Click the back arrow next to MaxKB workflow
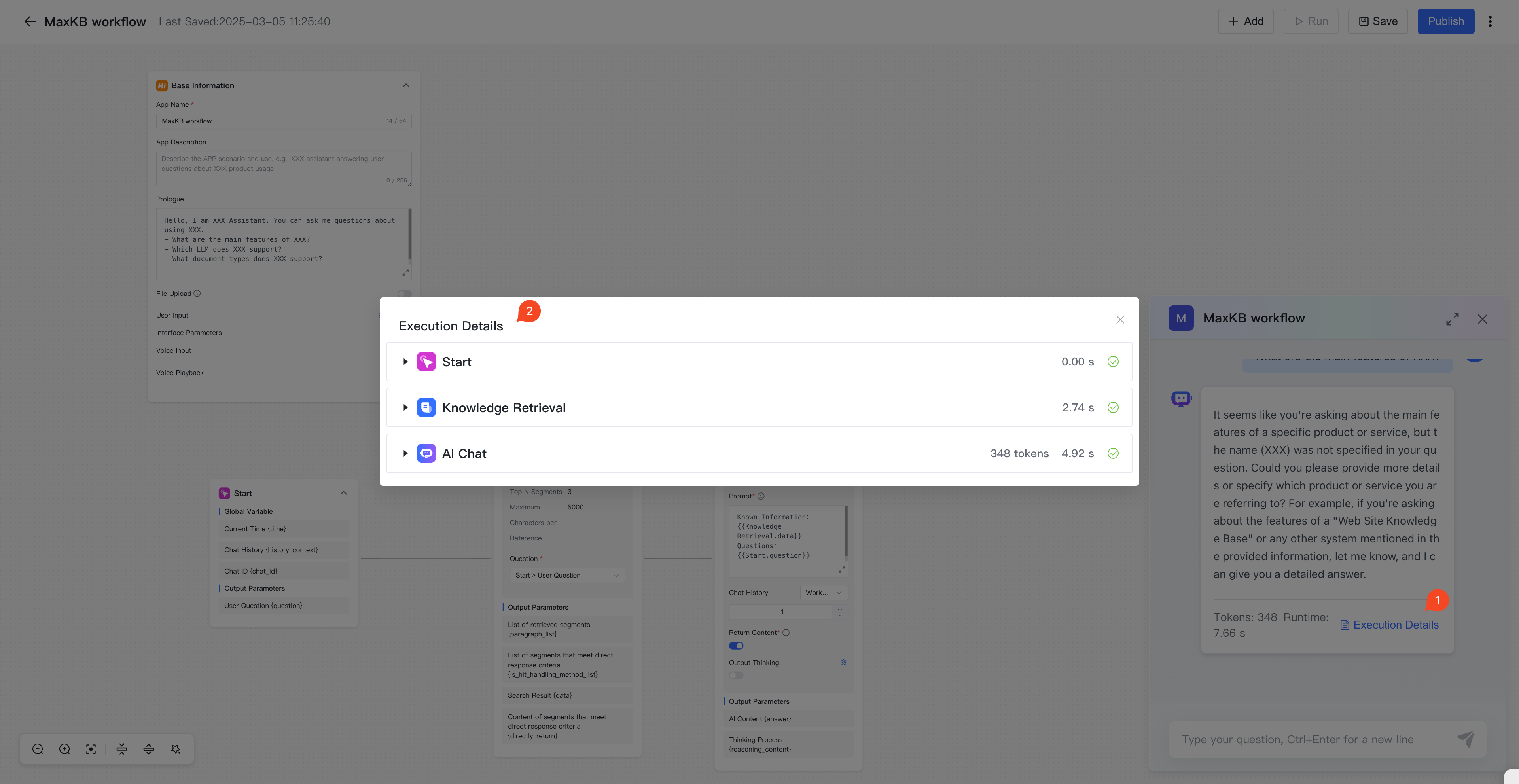This screenshot has height=784, width=1519. click(x=30, y=22)
